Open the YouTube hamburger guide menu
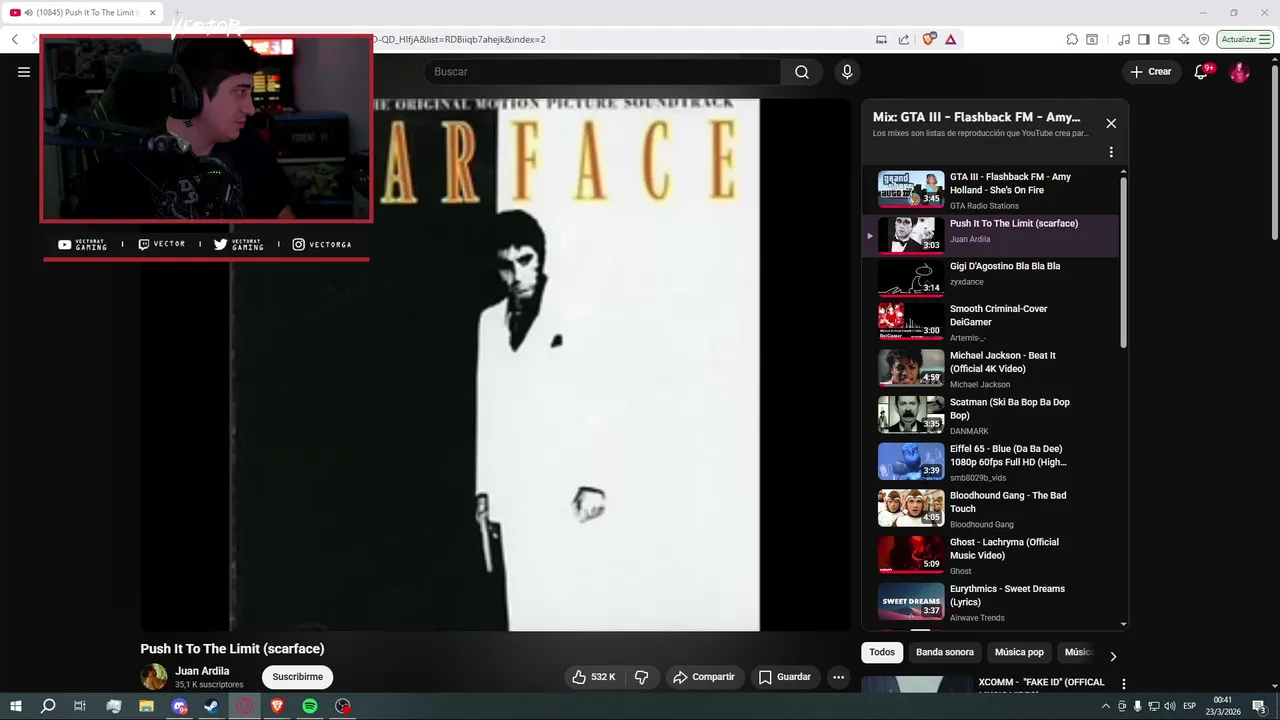 point(24,72)
